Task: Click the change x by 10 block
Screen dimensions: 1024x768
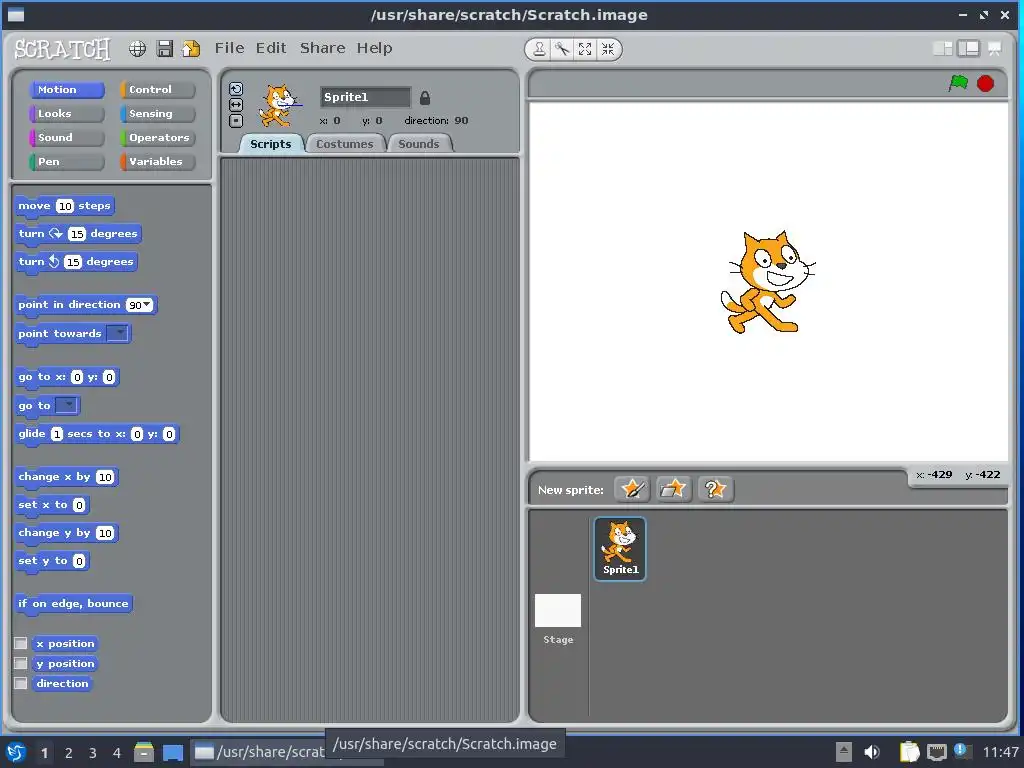Action: click(67, 477)
